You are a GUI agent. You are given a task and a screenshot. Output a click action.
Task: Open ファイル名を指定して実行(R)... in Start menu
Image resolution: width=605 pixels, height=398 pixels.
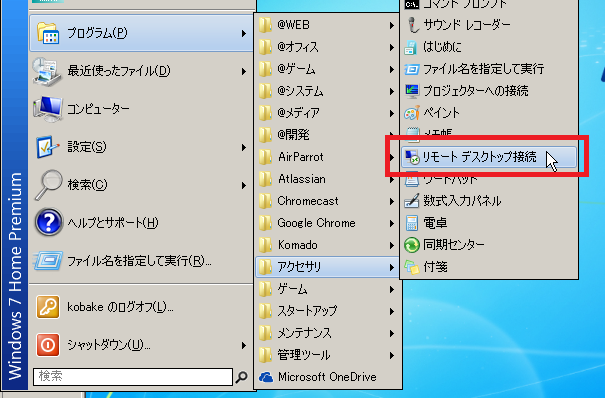(x=141, y=261)
